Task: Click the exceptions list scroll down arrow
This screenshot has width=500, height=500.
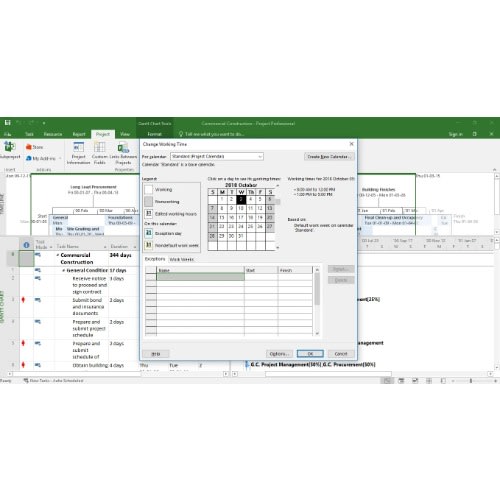Action: pos(317,333)
